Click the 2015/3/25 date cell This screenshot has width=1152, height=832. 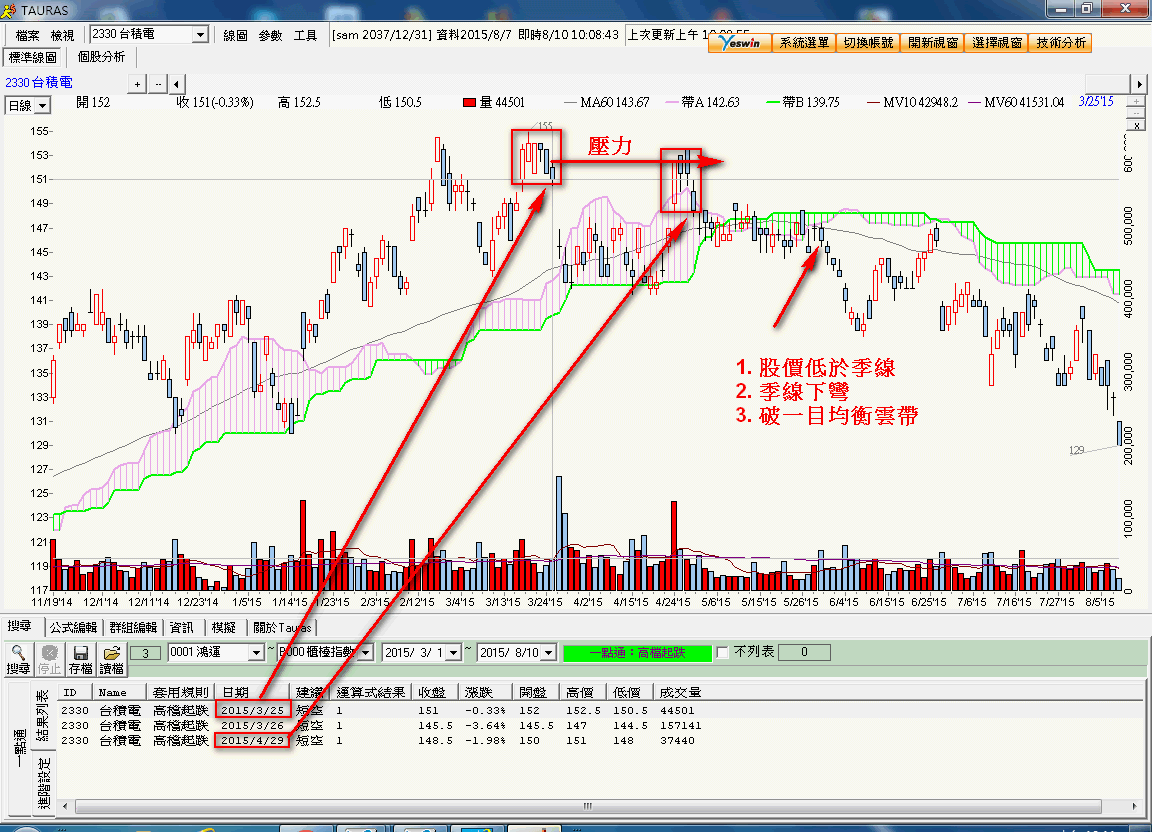(x=253, y=711)
